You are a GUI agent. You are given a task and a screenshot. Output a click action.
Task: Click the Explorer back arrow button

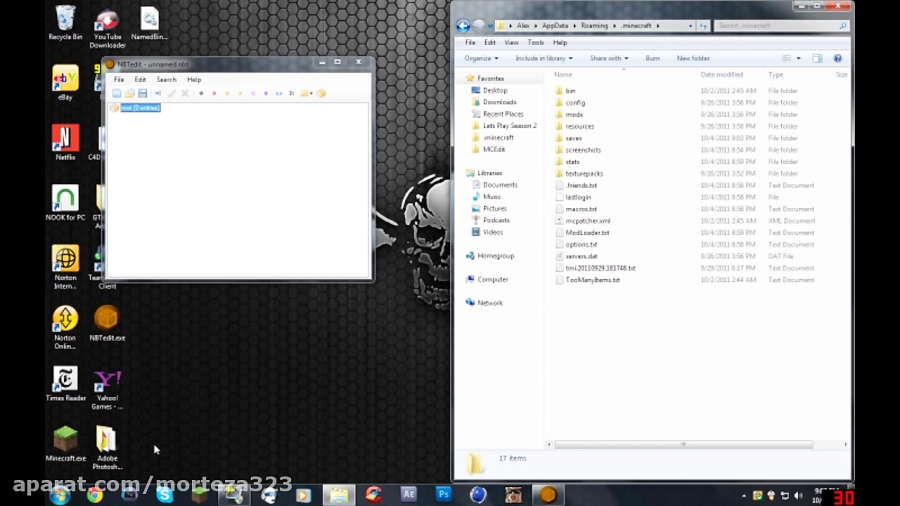pos(463,26)
